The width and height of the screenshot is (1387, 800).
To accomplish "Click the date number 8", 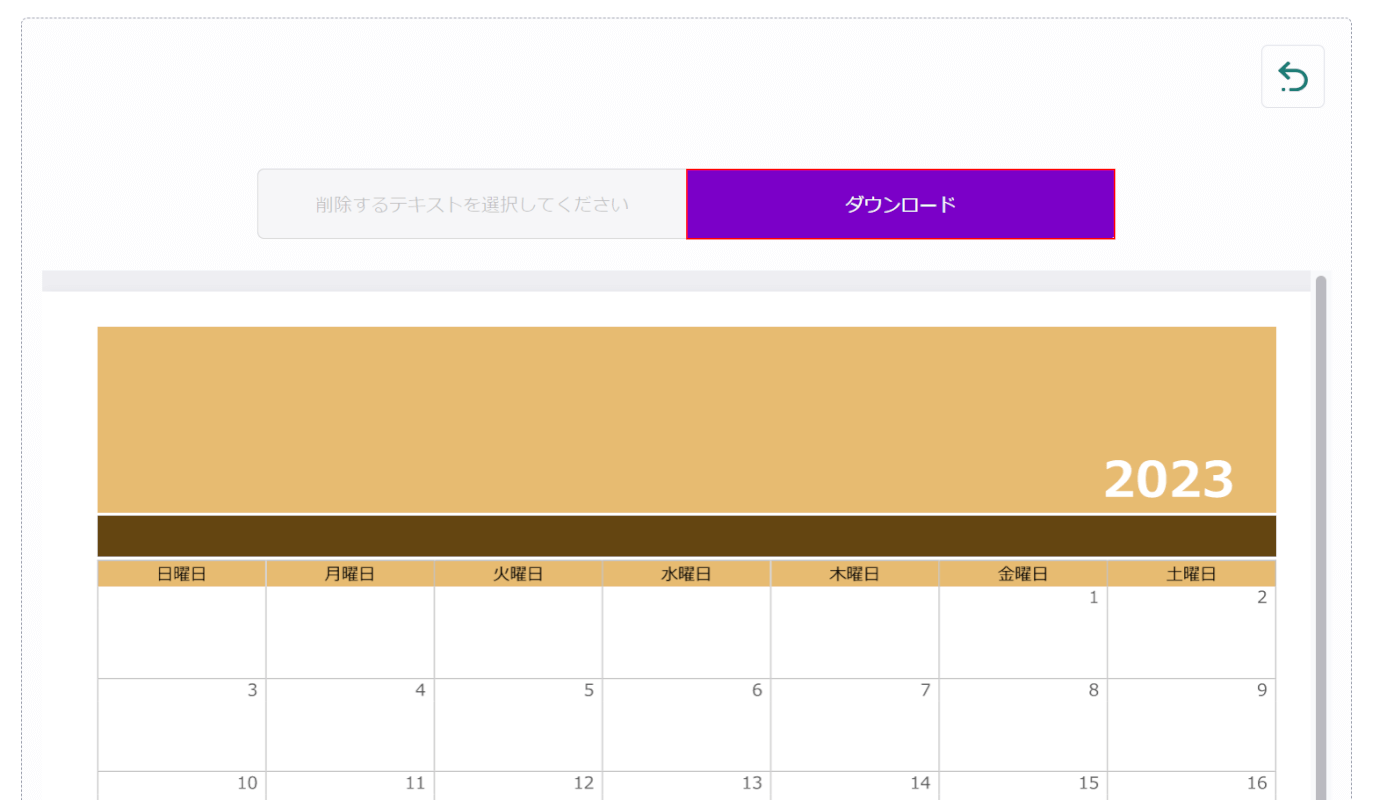I will [x=1093, y=690].
